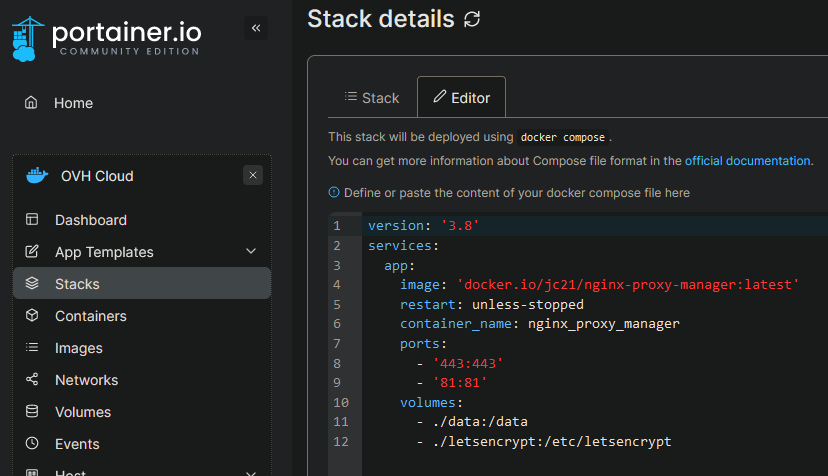Click the Dashboard layout icon
The height and width of the screenshot is (476, 828).
click(x=32, y=220)
